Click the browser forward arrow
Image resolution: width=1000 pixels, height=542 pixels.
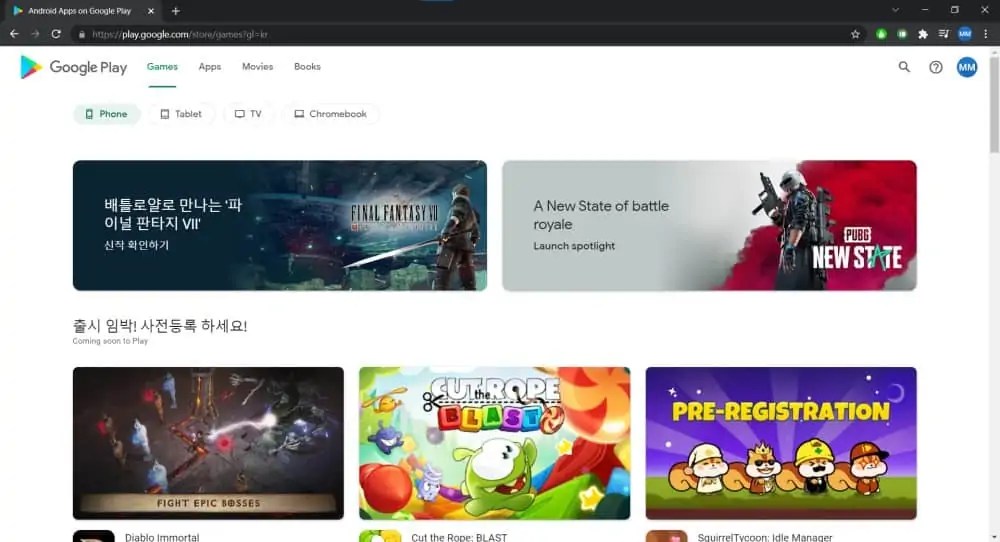tap(35, 34)
